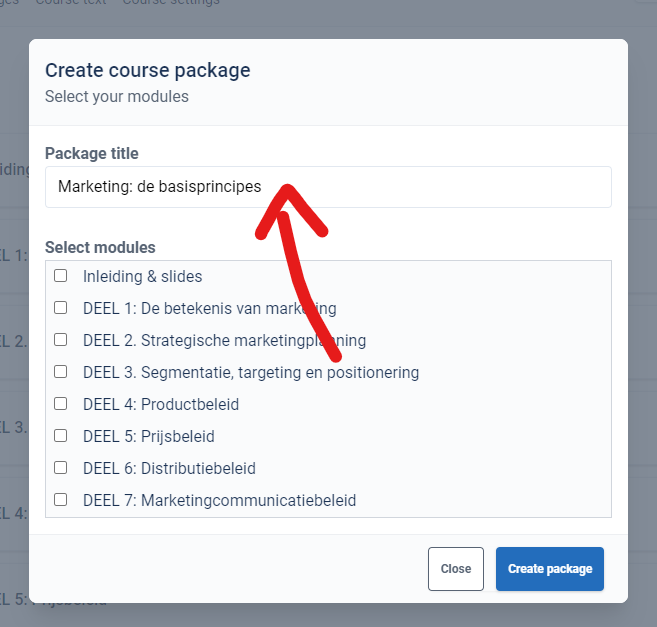The width and height of the screenshot is (657, 627).
Task: Tick the Inleiding & slides checkbox
Action: [60, 276]
